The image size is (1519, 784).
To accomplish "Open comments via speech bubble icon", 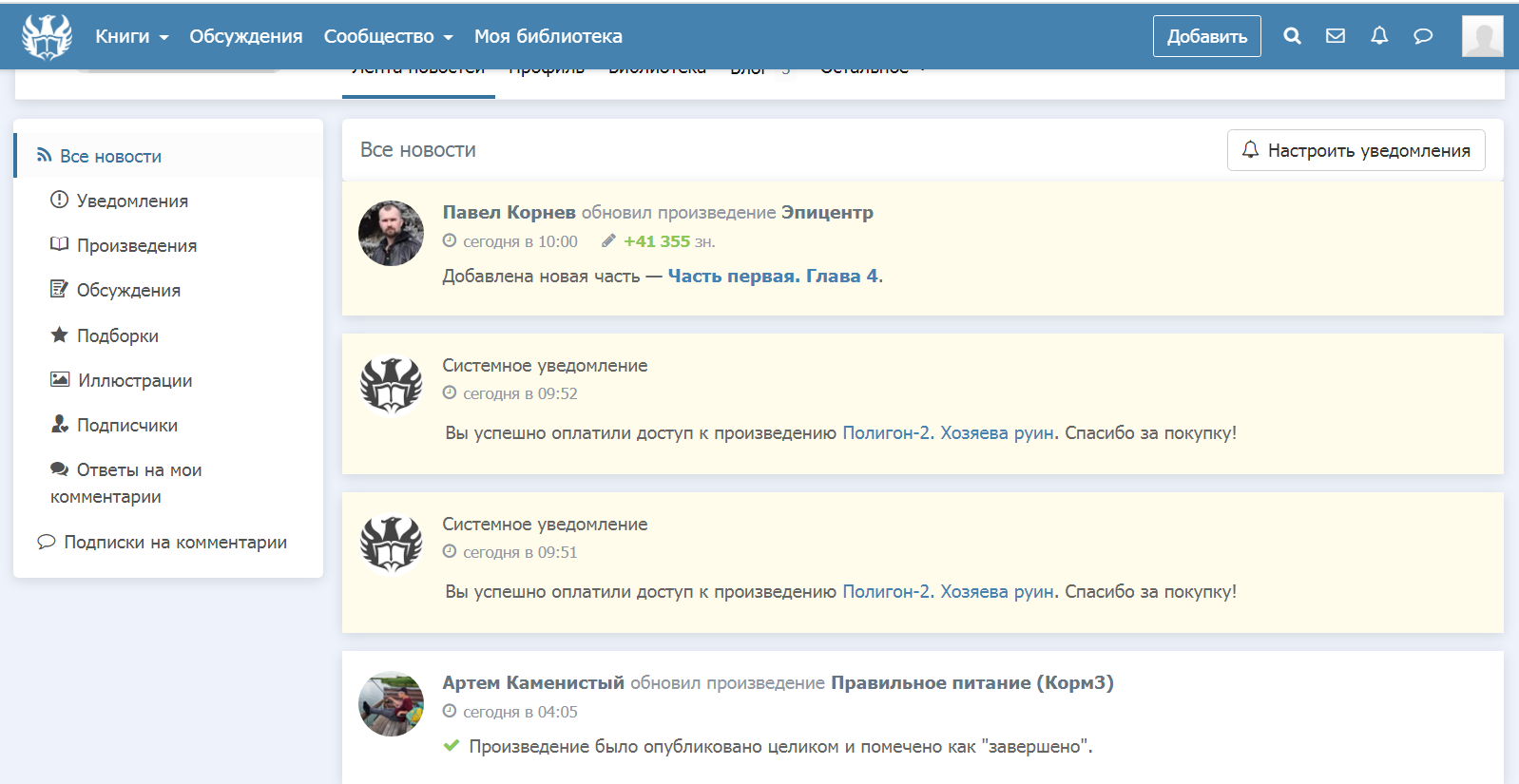I will pos(1423,36).
